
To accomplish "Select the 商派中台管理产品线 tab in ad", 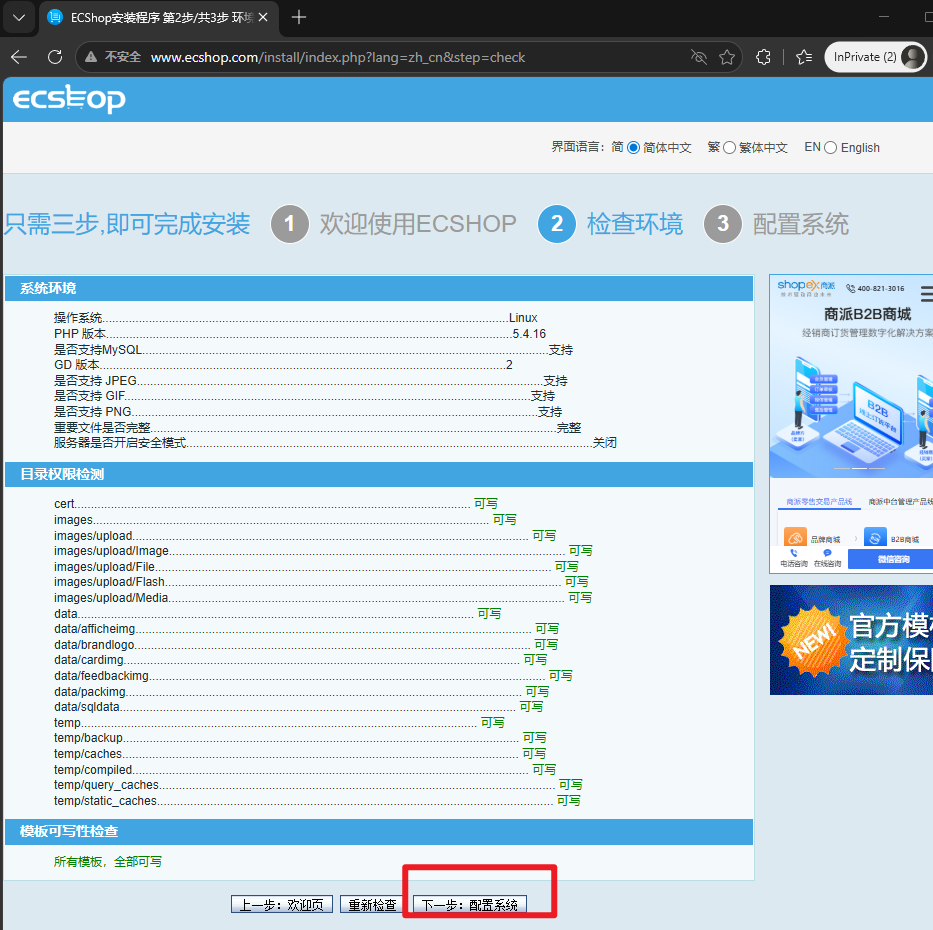I will tap(900, 502).
